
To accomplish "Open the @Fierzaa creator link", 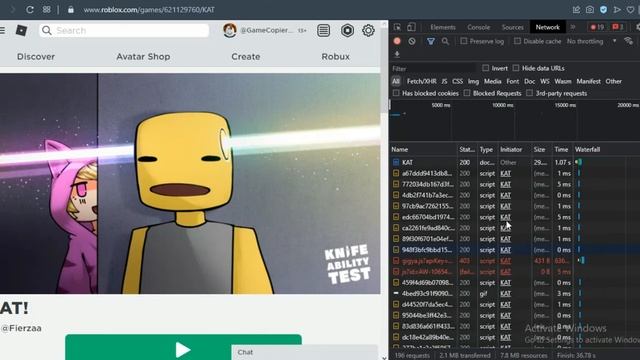I will pos(21,328).
